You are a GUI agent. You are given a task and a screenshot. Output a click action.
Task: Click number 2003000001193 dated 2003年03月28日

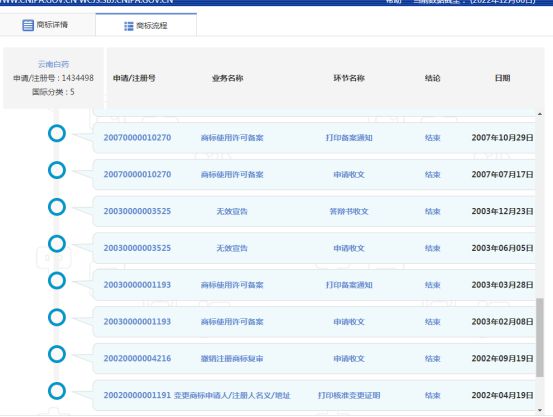click(x=137, y=285)
